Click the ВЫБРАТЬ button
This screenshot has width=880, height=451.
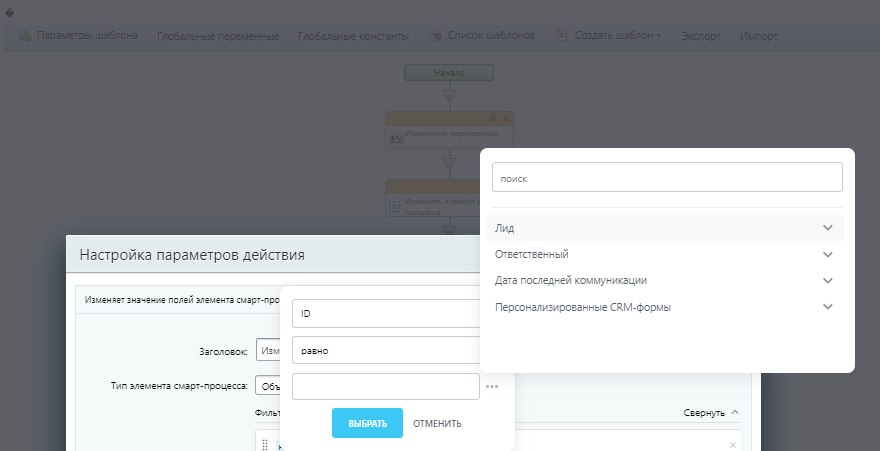click(368, 423)
